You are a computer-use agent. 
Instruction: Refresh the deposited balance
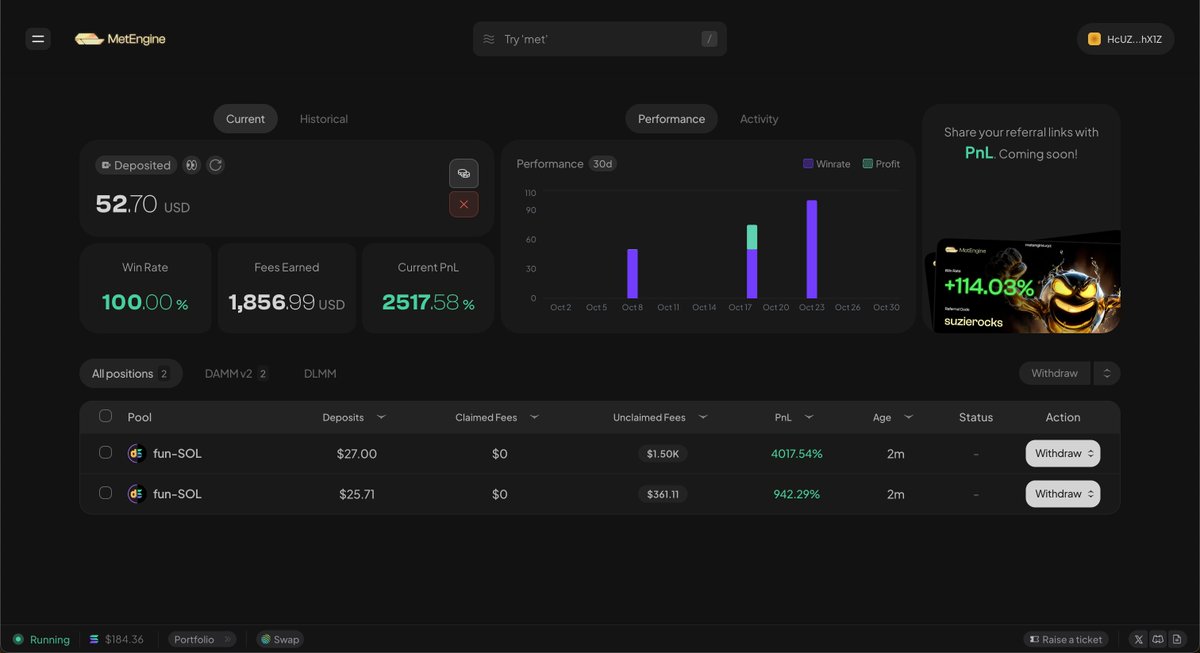[215, 165]
